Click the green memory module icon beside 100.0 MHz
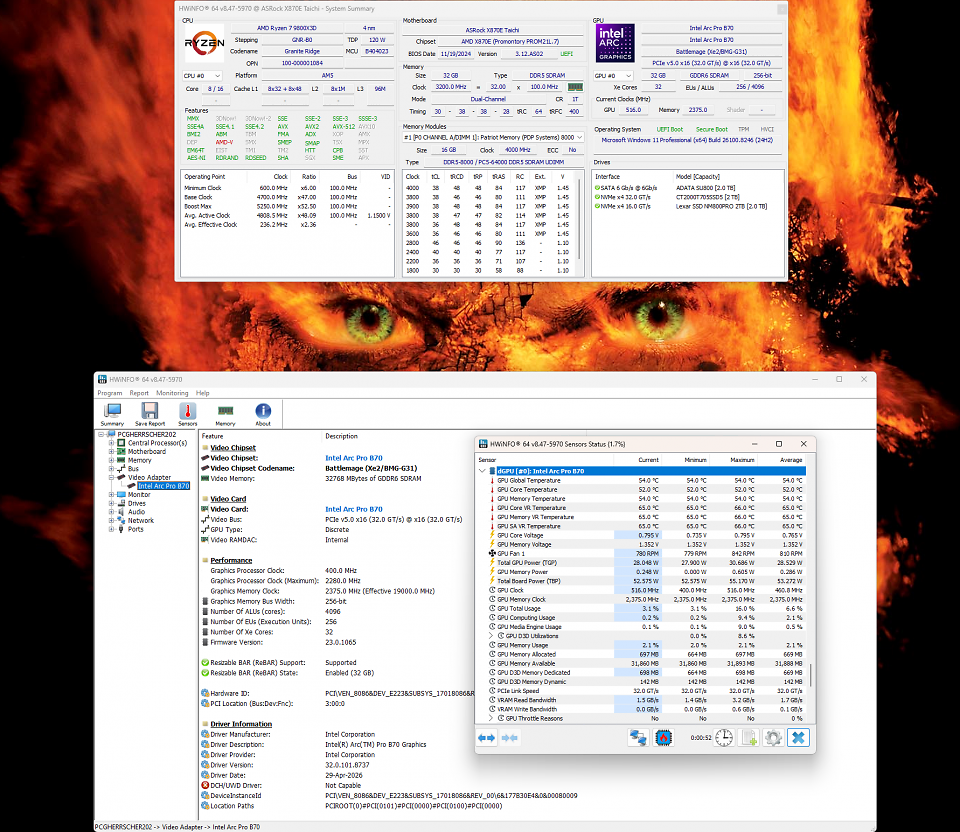Screen dimensions: 960x832 click(x=576, y=87)
